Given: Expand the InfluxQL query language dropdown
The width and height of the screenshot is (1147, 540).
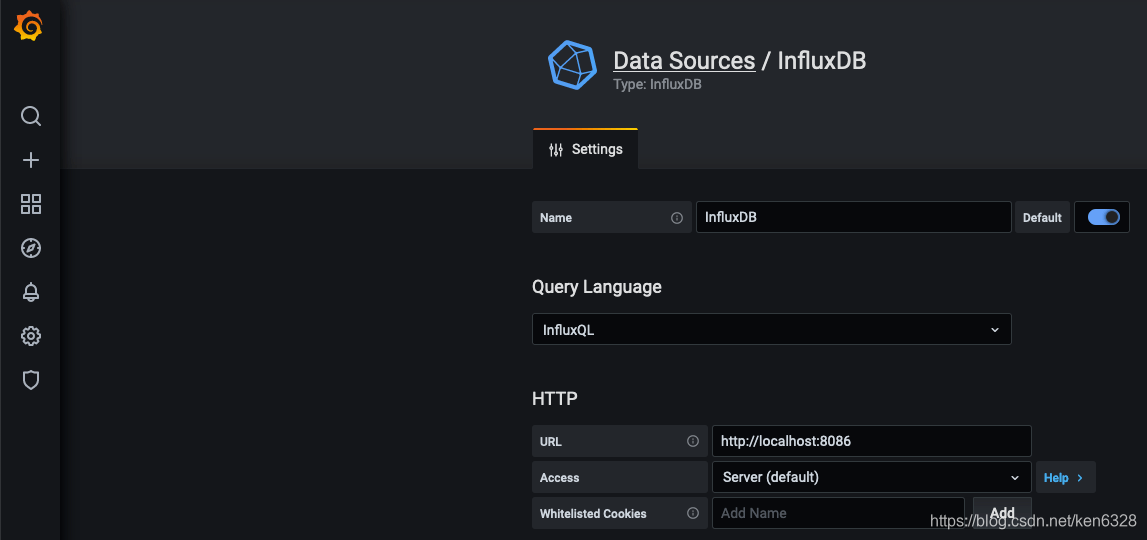Looking at the screenshot, I should [771, 329].
